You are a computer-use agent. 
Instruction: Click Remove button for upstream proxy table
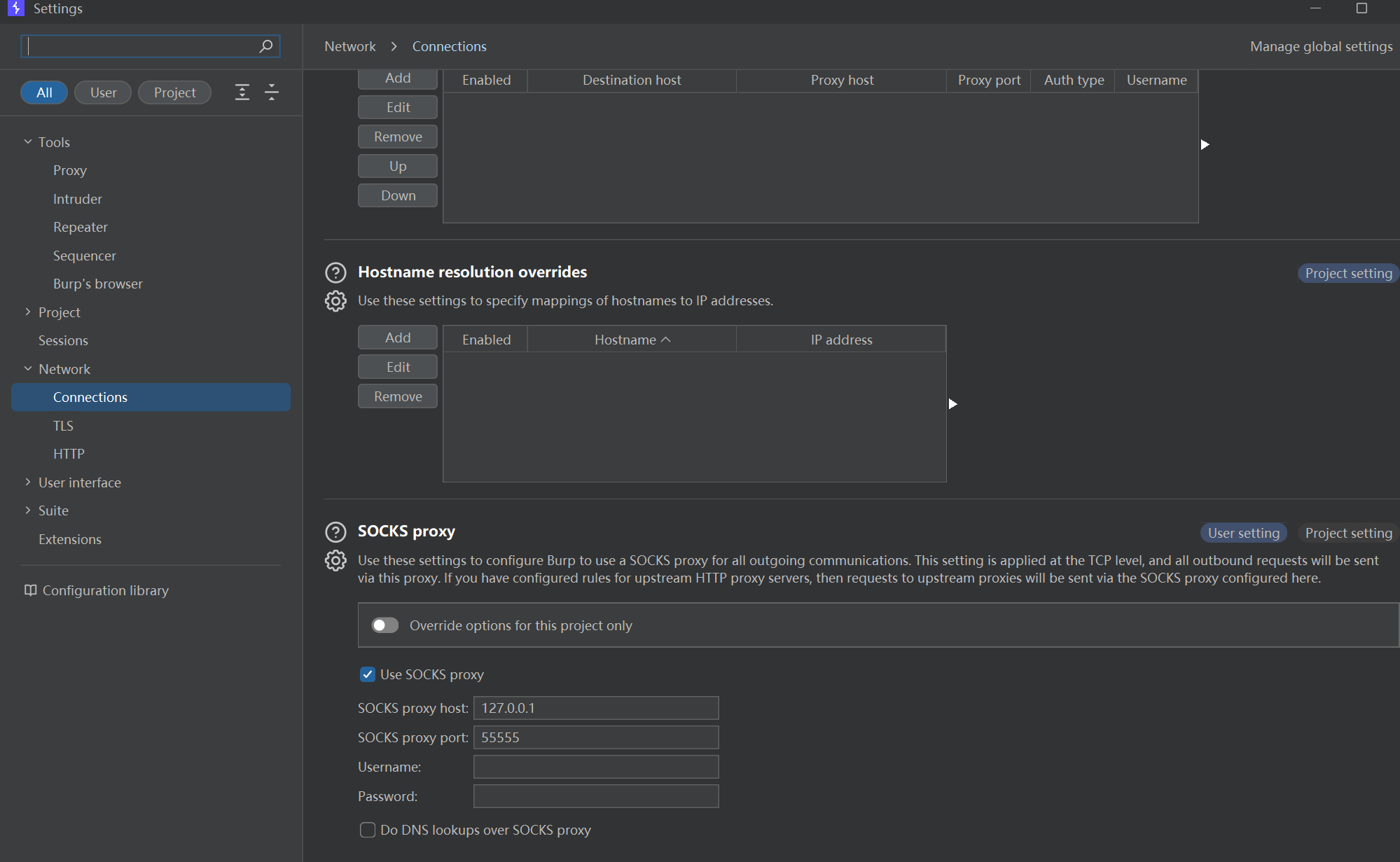click(x=398, y=137)
